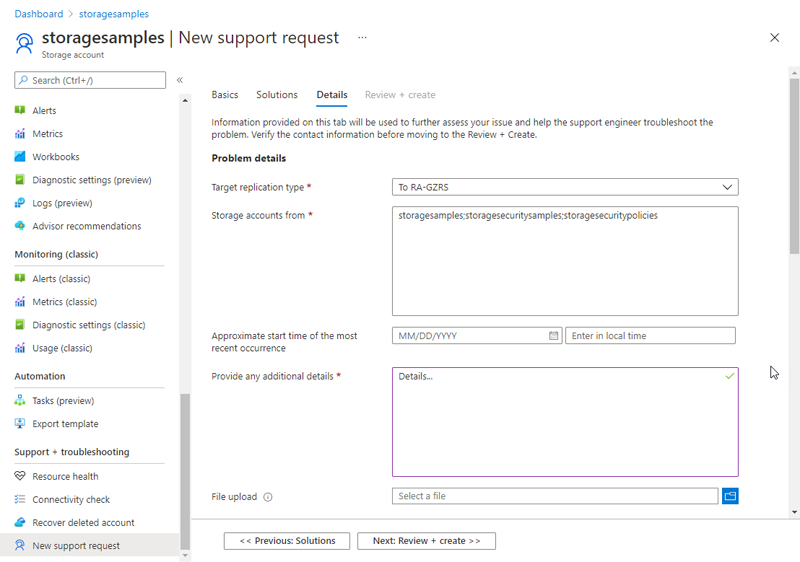Viewport: 800px width, 562px height.
Task: Click Connectivity check list icon
Action: coord(20,499)
